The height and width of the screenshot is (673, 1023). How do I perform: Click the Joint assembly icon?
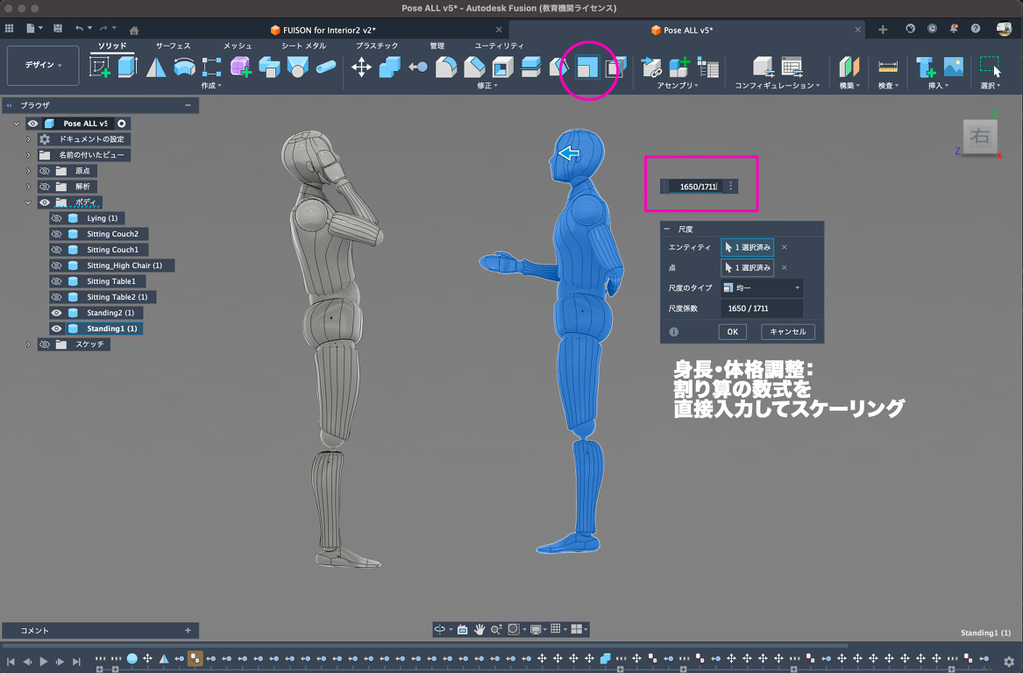[651, 67]
